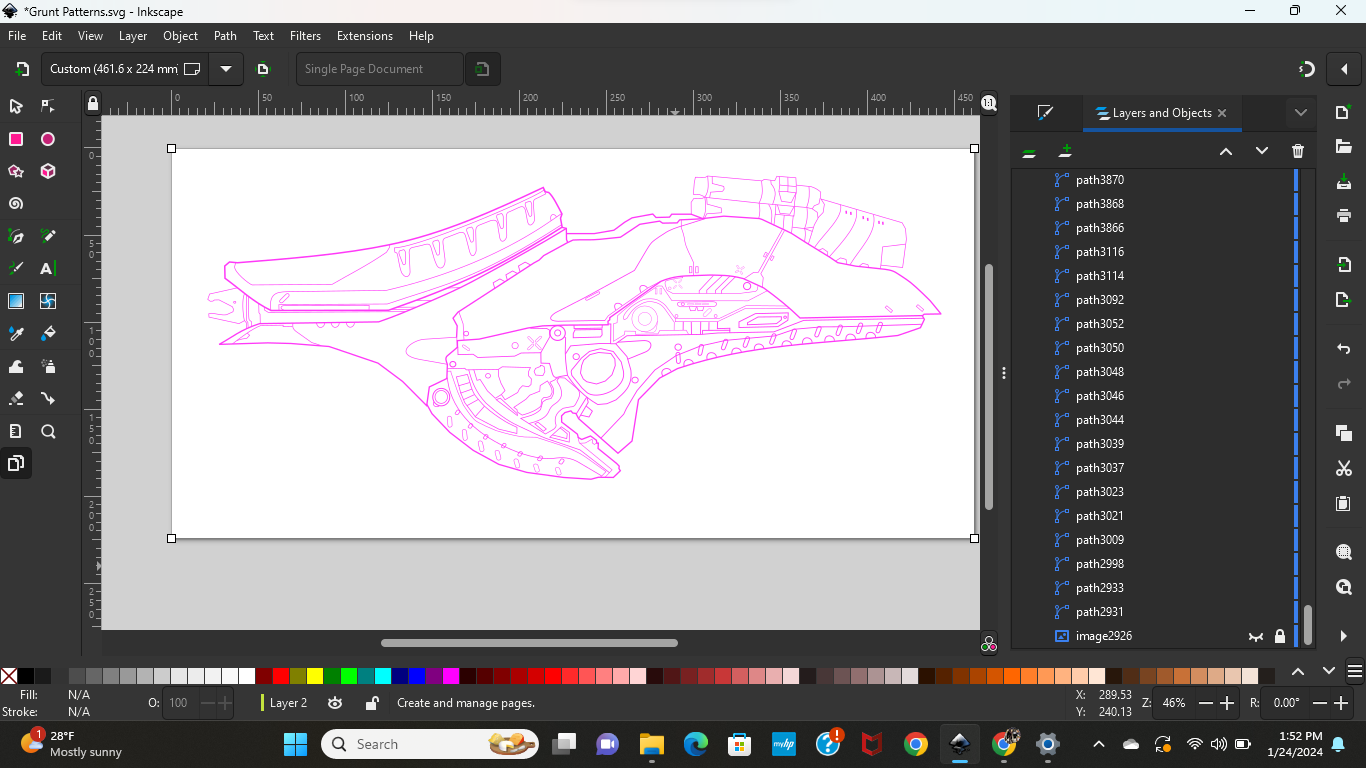Toggle snapping on or off

pyautogui.click(x=1306, y=69)
